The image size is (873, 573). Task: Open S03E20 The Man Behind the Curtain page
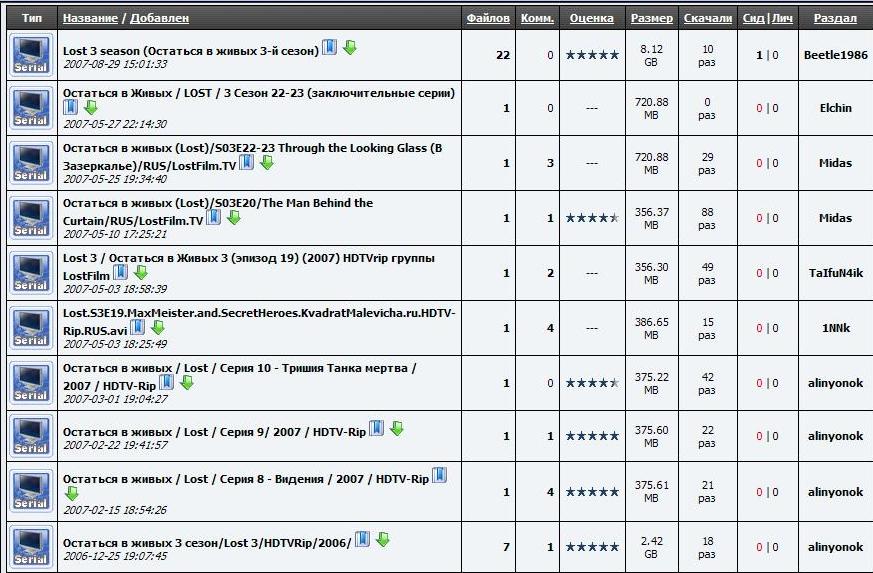point(218,212)
